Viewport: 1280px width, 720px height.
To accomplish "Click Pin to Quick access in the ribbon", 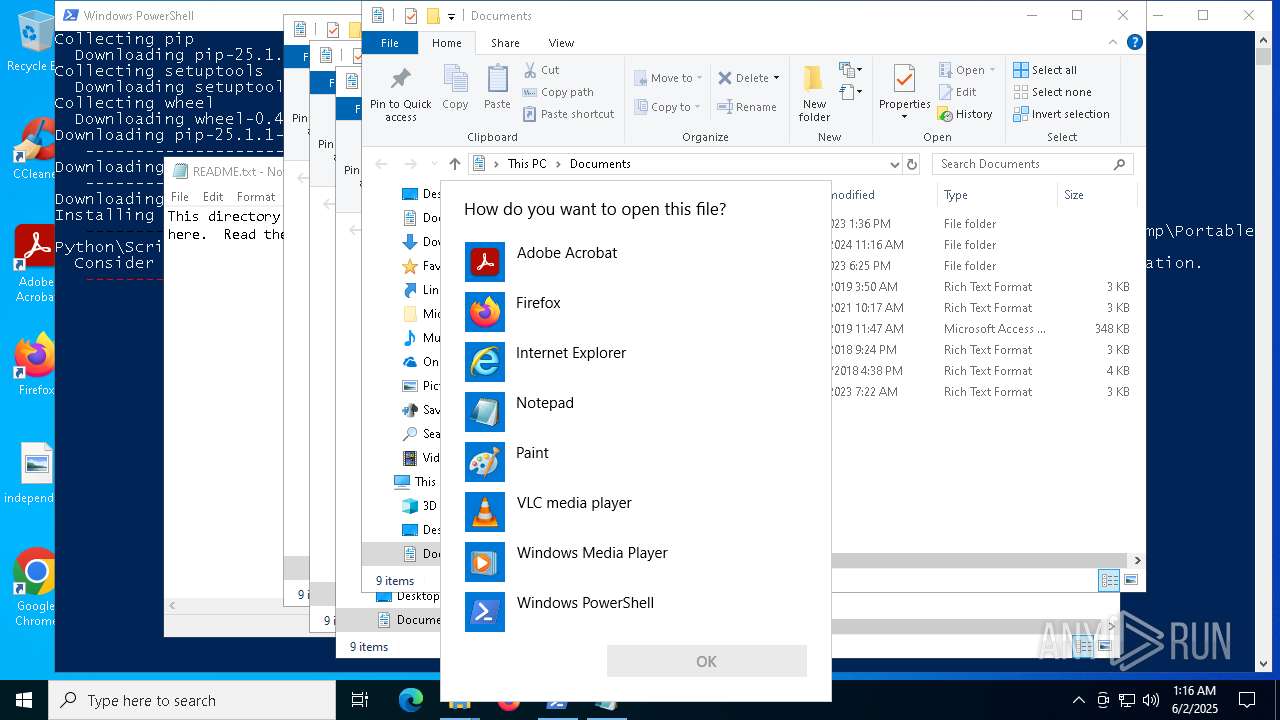I will [x=400, y=94].
